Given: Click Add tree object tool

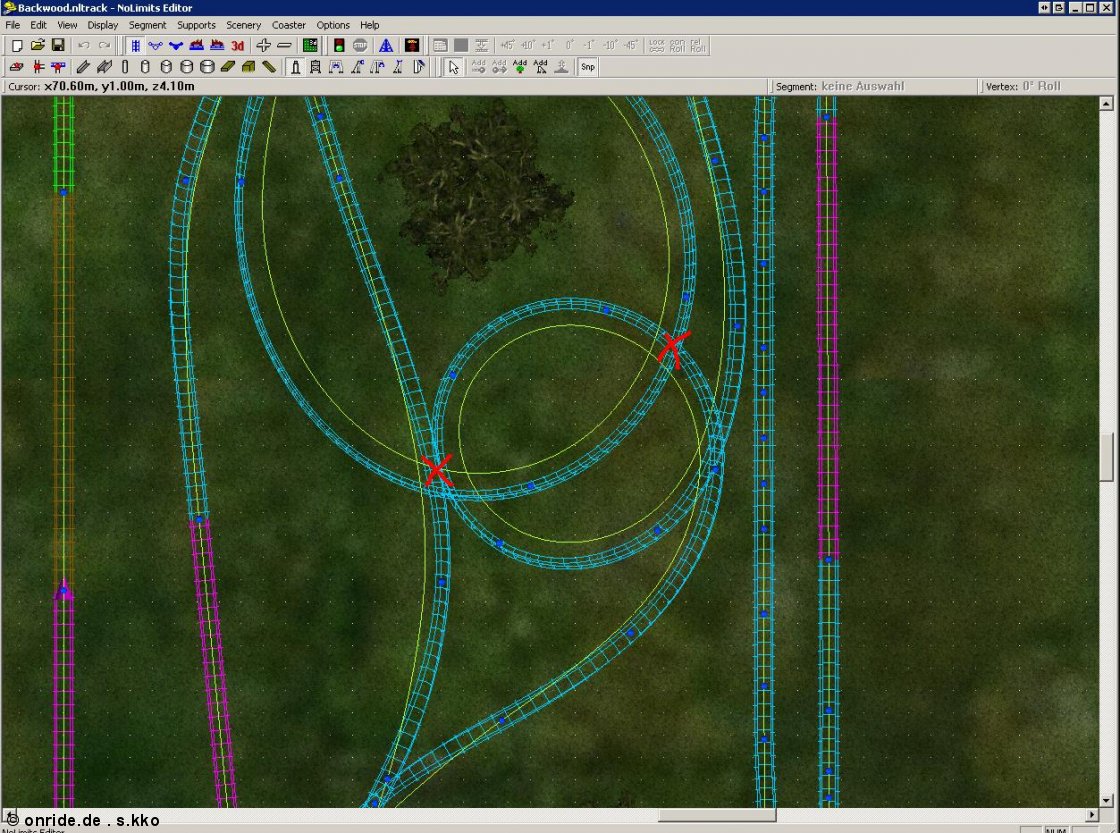Looking at the screenshot, I should tap(520, 67).
